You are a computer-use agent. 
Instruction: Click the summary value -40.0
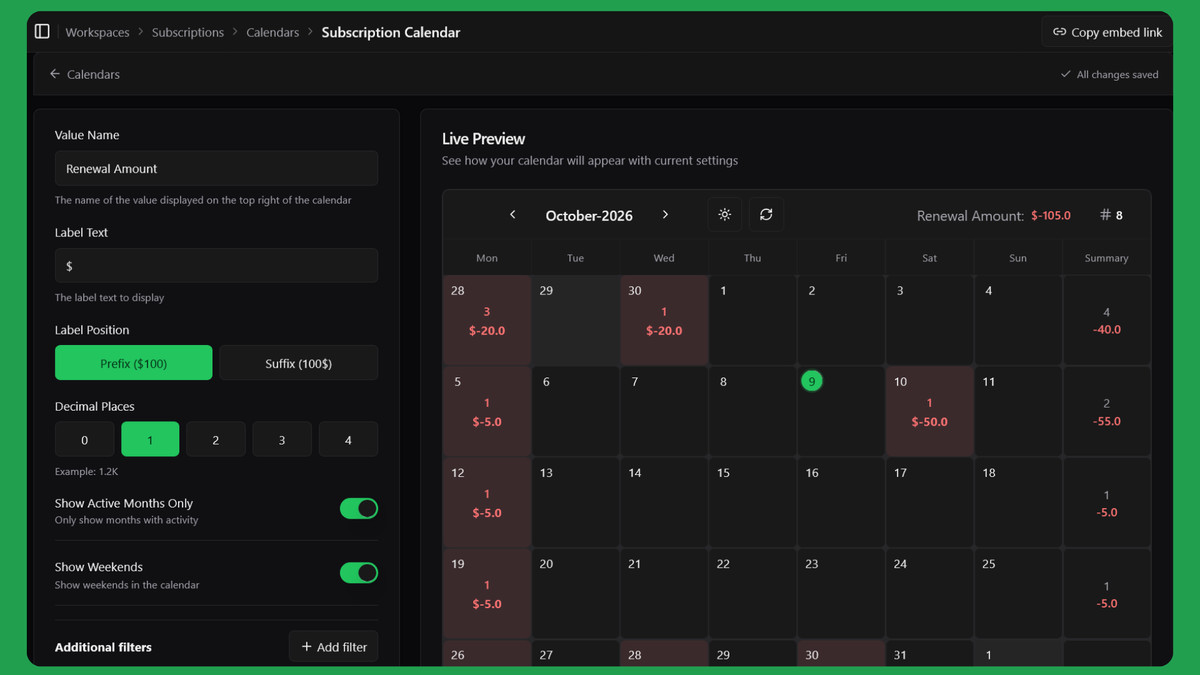[x=1107, y=329]
